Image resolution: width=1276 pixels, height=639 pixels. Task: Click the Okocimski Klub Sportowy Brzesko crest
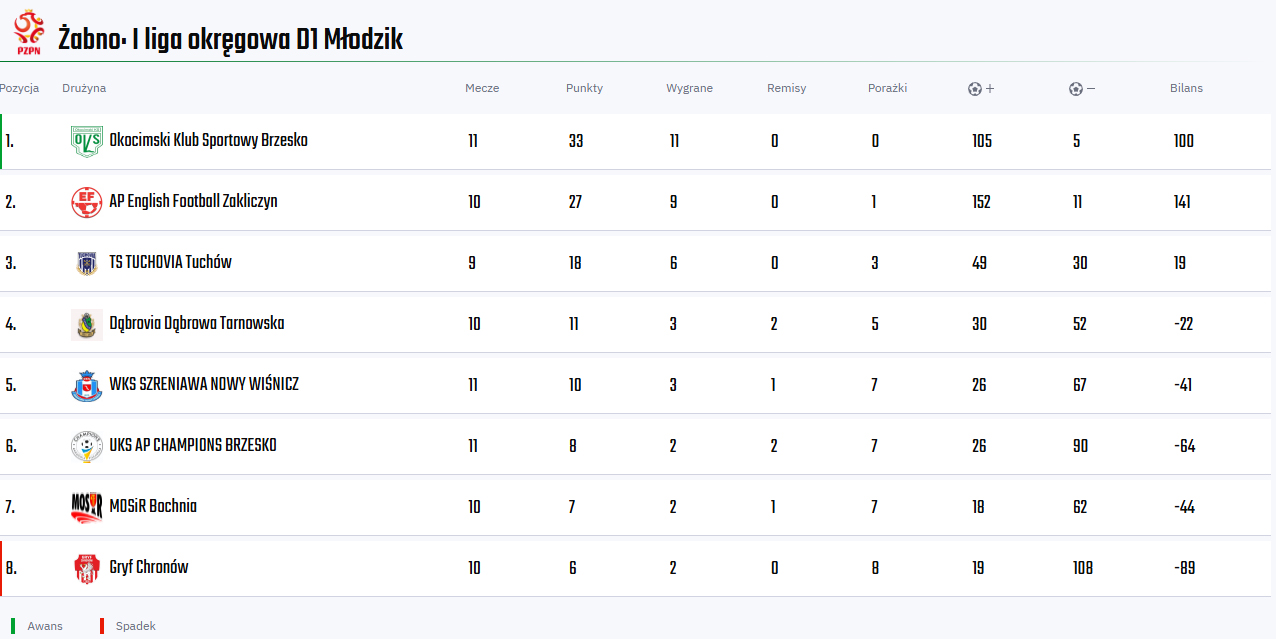coord(87,141)
